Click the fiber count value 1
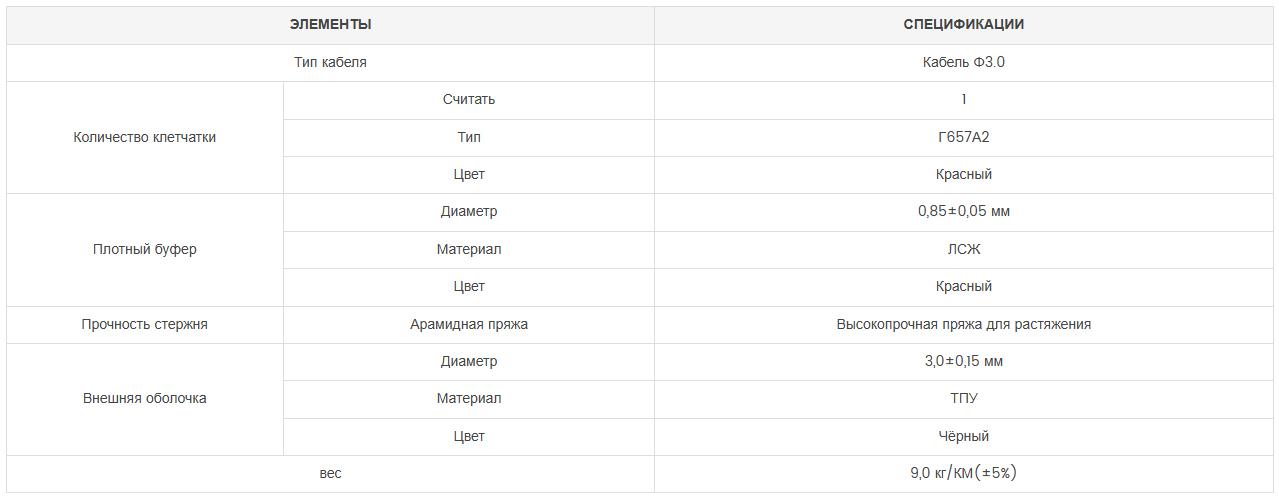Image resolution: width=1279 pixels, height=498 pixels. (x=963, y=99)
